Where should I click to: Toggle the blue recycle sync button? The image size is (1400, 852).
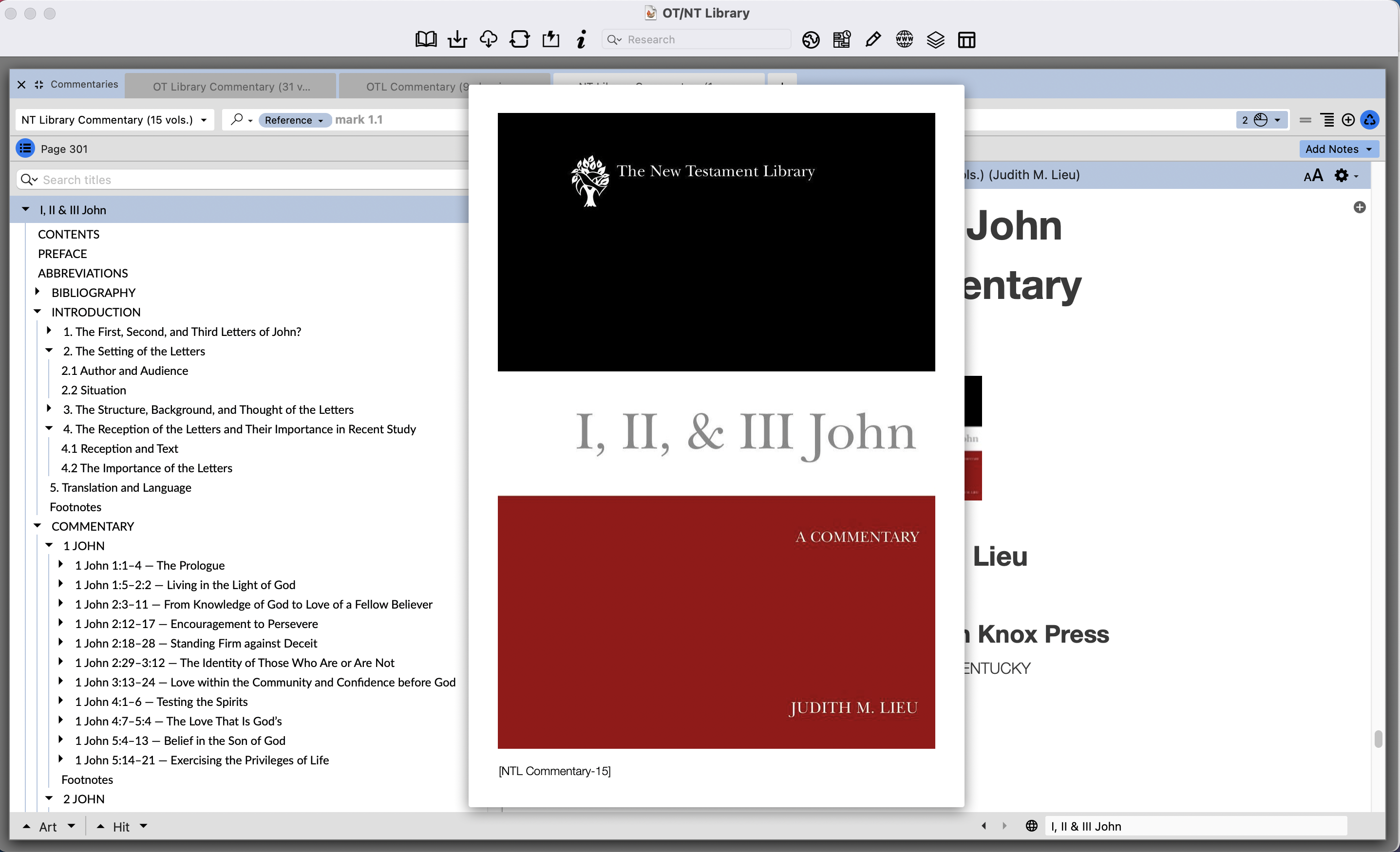(x=1370, y=120)
